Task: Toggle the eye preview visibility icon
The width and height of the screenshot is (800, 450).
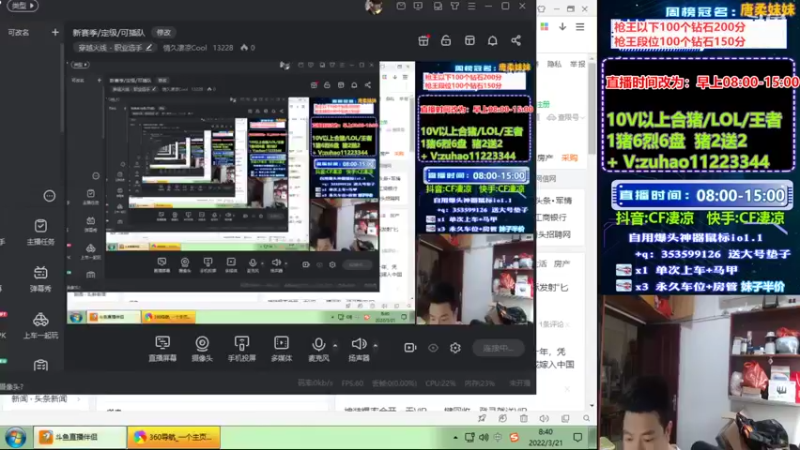Action: (433, 348)
